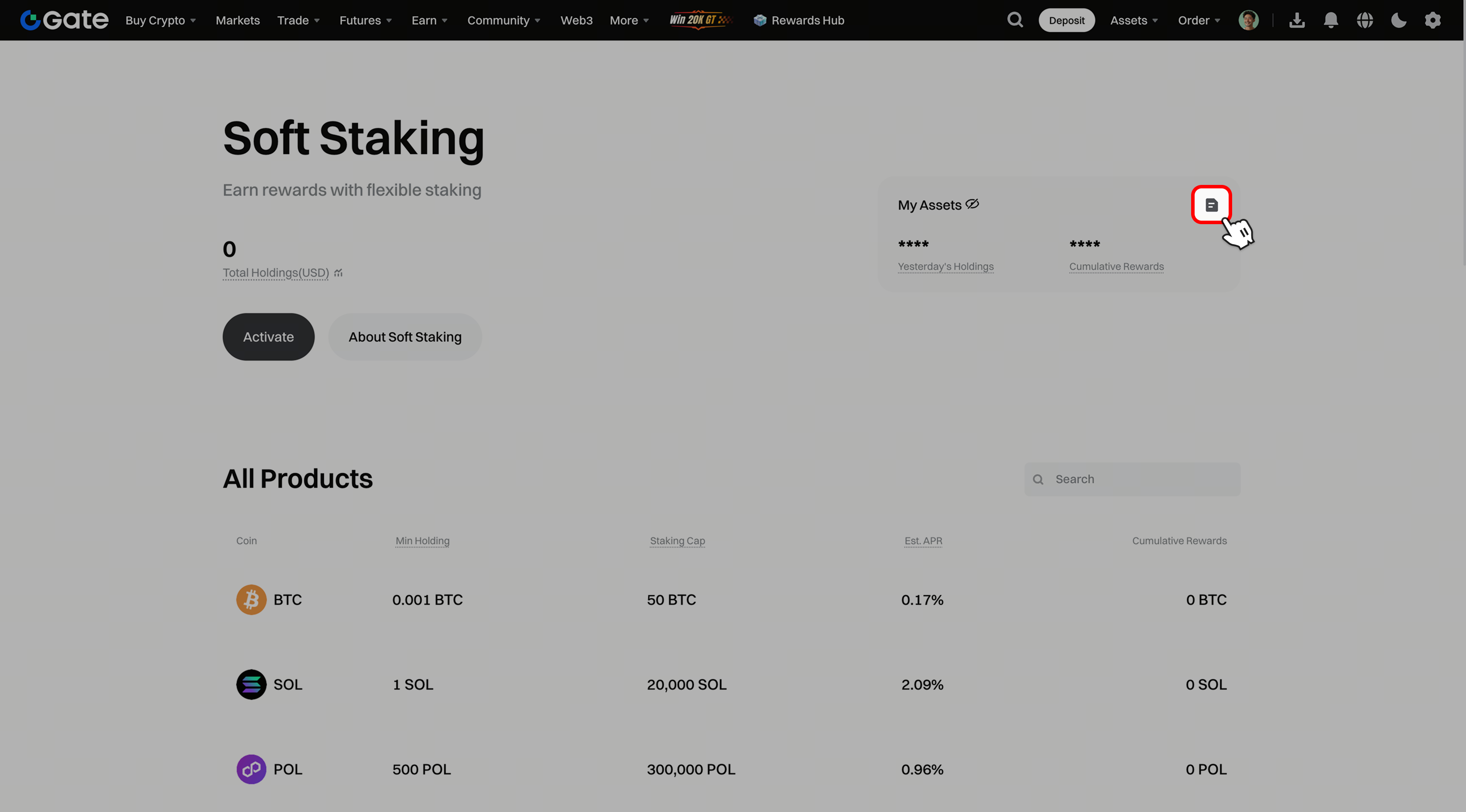Open the Markets menu item

[x=237, y=20]
